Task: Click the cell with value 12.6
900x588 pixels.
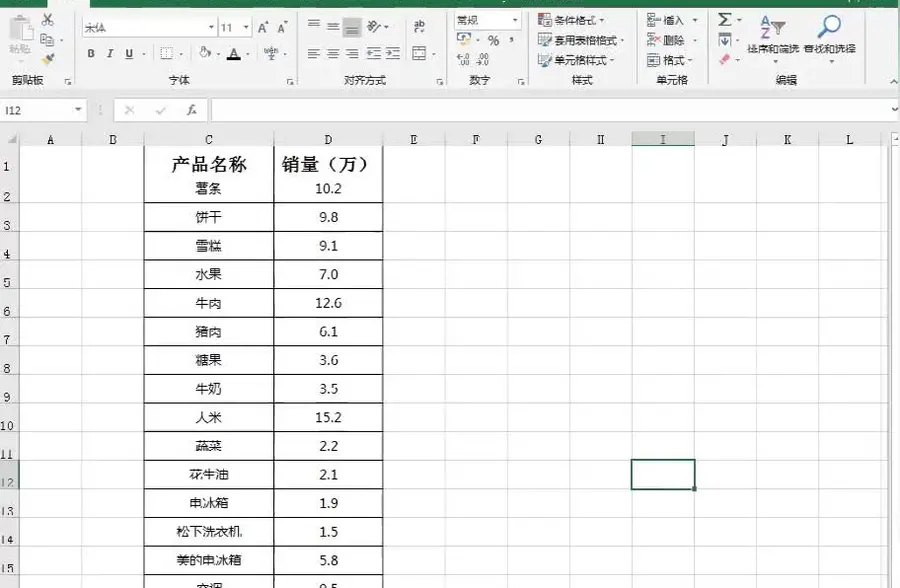Action: click(328, 303)
